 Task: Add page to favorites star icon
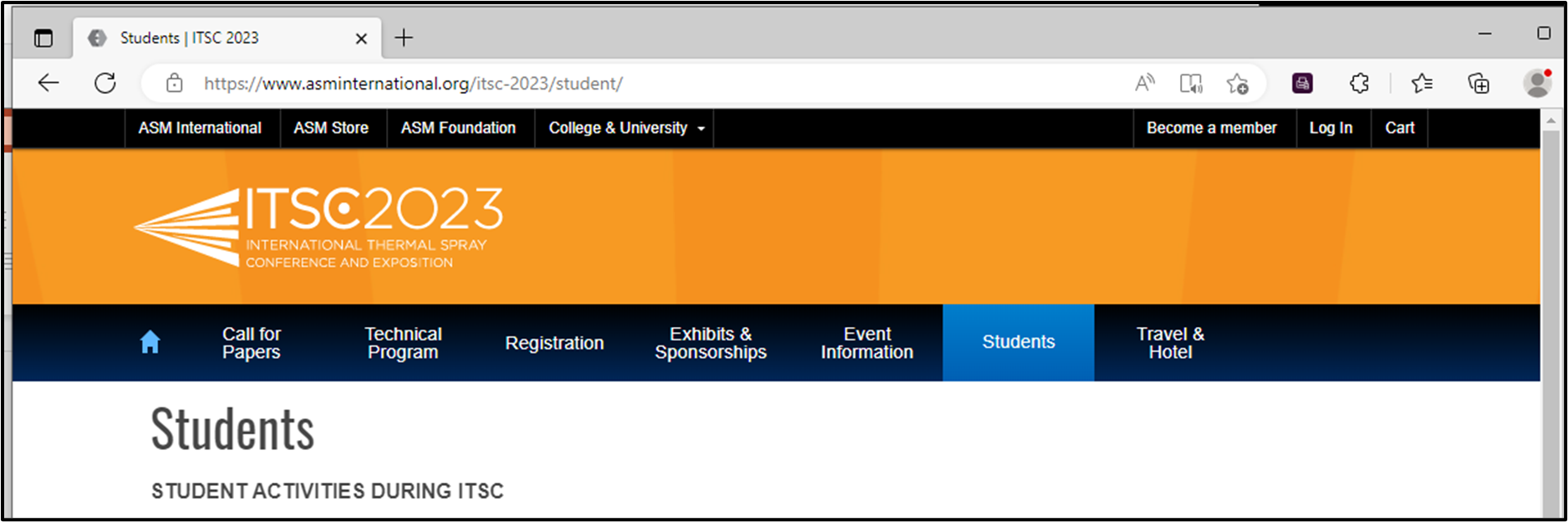coord(1237,83)
